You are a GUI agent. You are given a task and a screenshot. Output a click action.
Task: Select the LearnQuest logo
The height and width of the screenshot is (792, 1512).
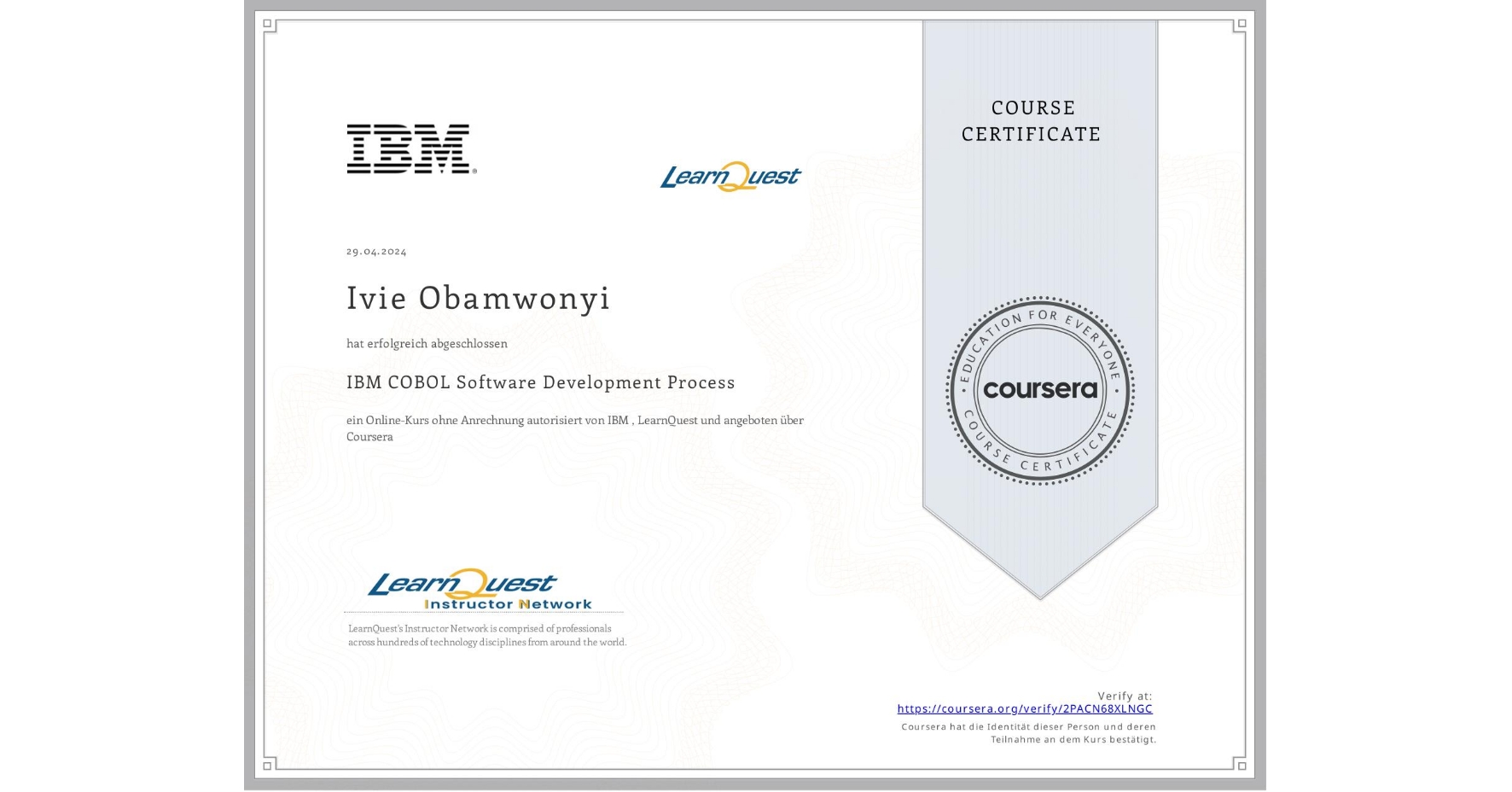tap(730, 175)
